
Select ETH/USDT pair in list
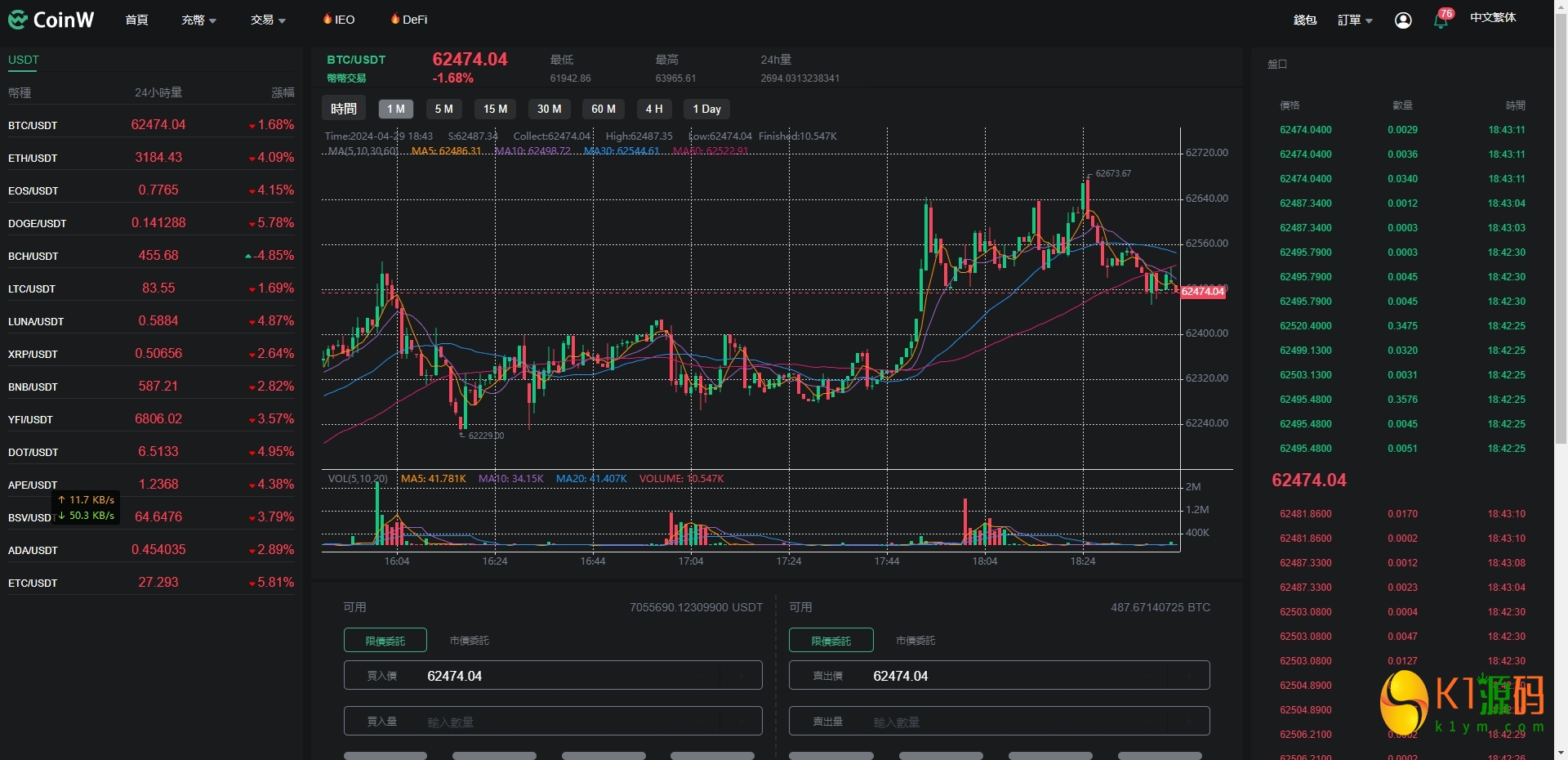[151, 158]
